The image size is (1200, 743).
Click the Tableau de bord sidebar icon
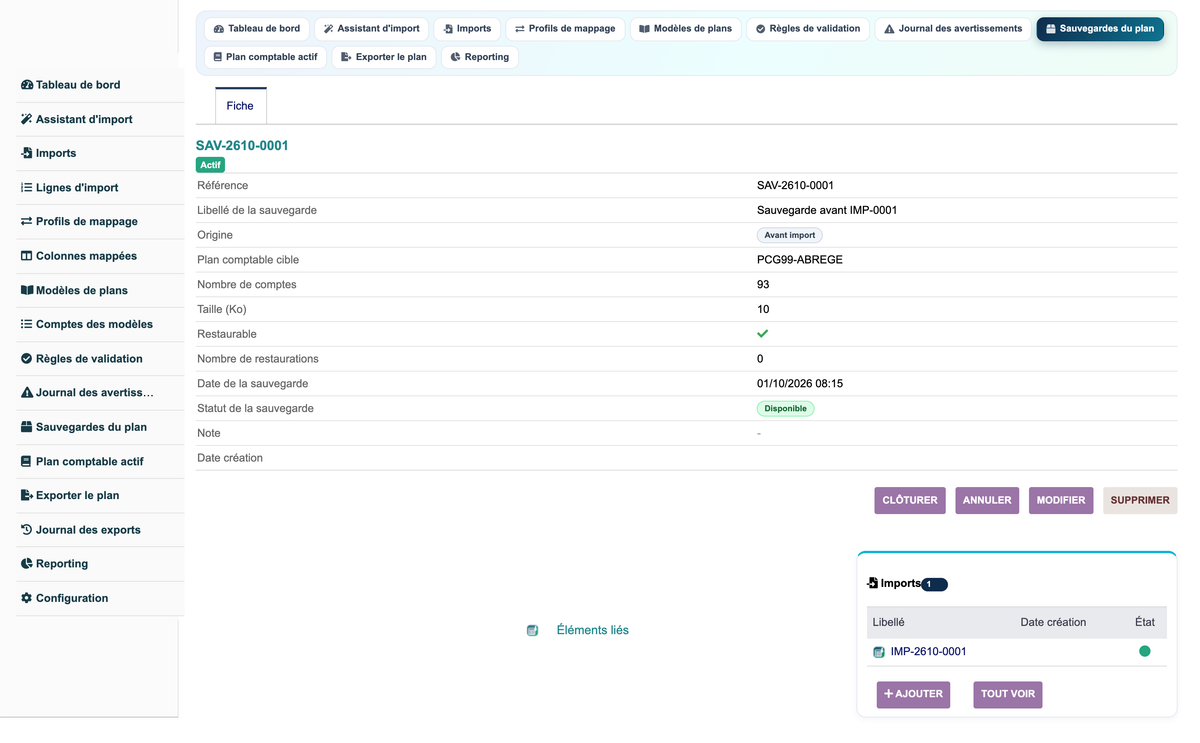27,85
